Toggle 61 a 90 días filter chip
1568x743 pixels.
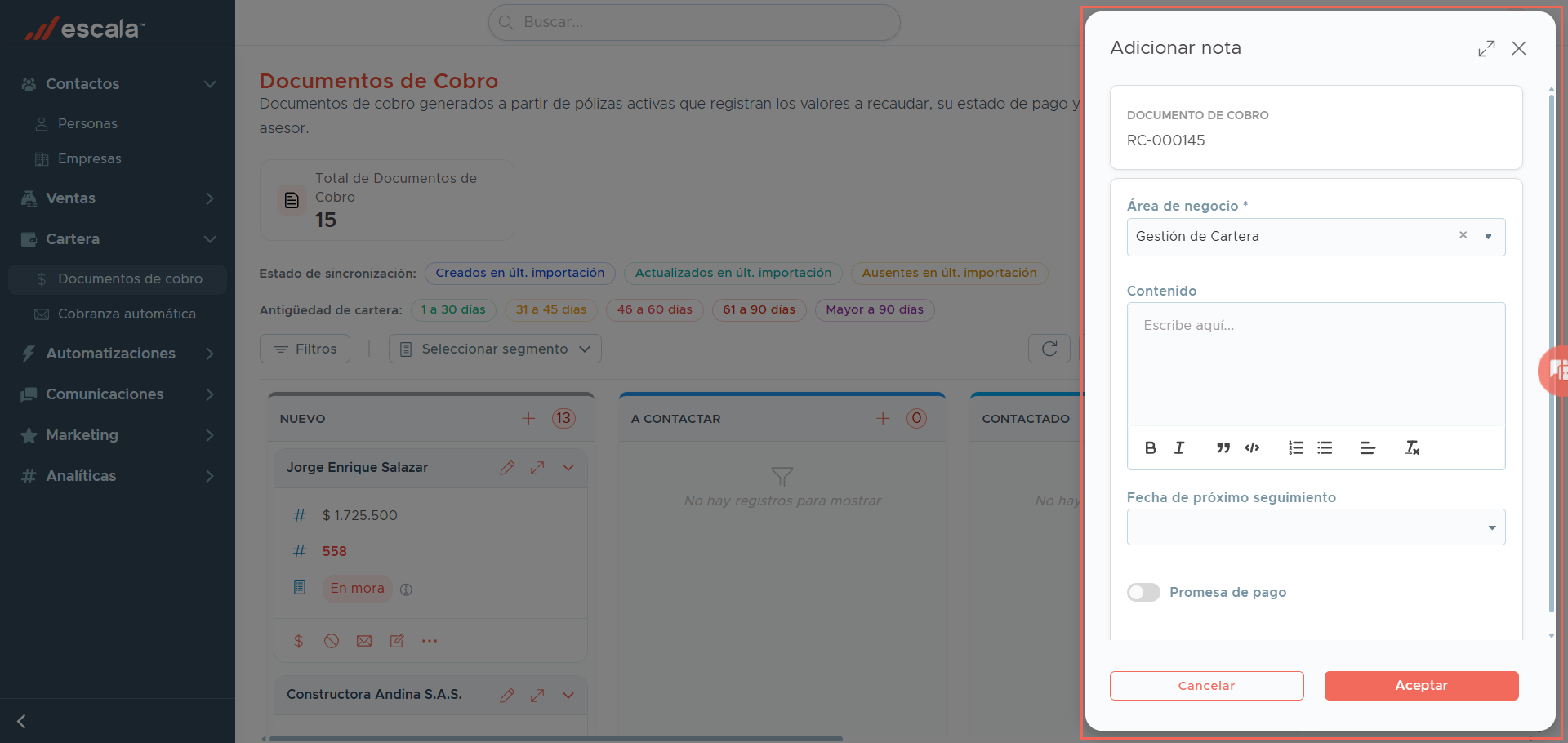759,309
